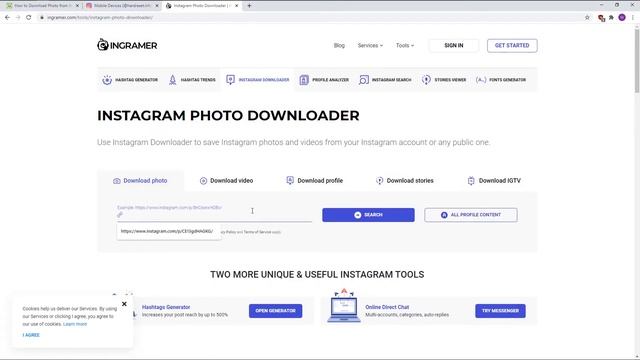This screenshot has height=360, width=640.
Task: Select the Instagram Downloader tool
Action: (258, 80)
